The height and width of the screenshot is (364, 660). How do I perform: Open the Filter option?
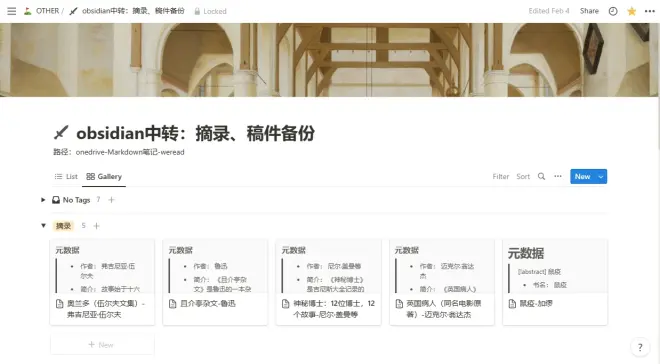click(500, 176)
